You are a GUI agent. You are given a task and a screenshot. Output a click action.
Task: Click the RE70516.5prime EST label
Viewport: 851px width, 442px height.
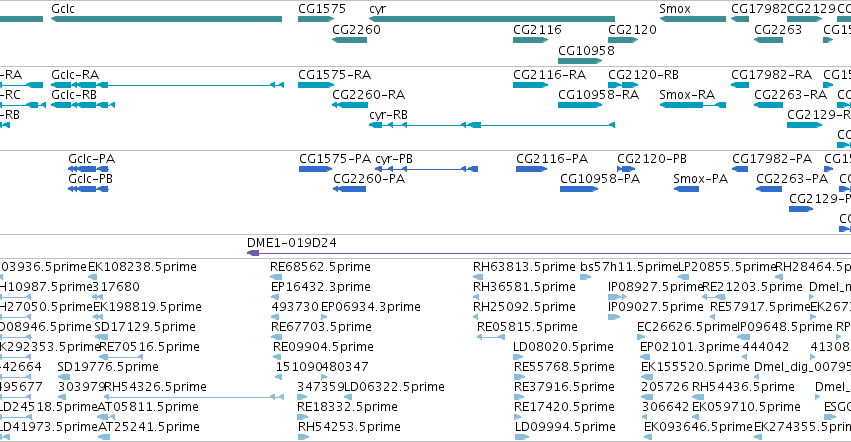[x=149, y=347]
